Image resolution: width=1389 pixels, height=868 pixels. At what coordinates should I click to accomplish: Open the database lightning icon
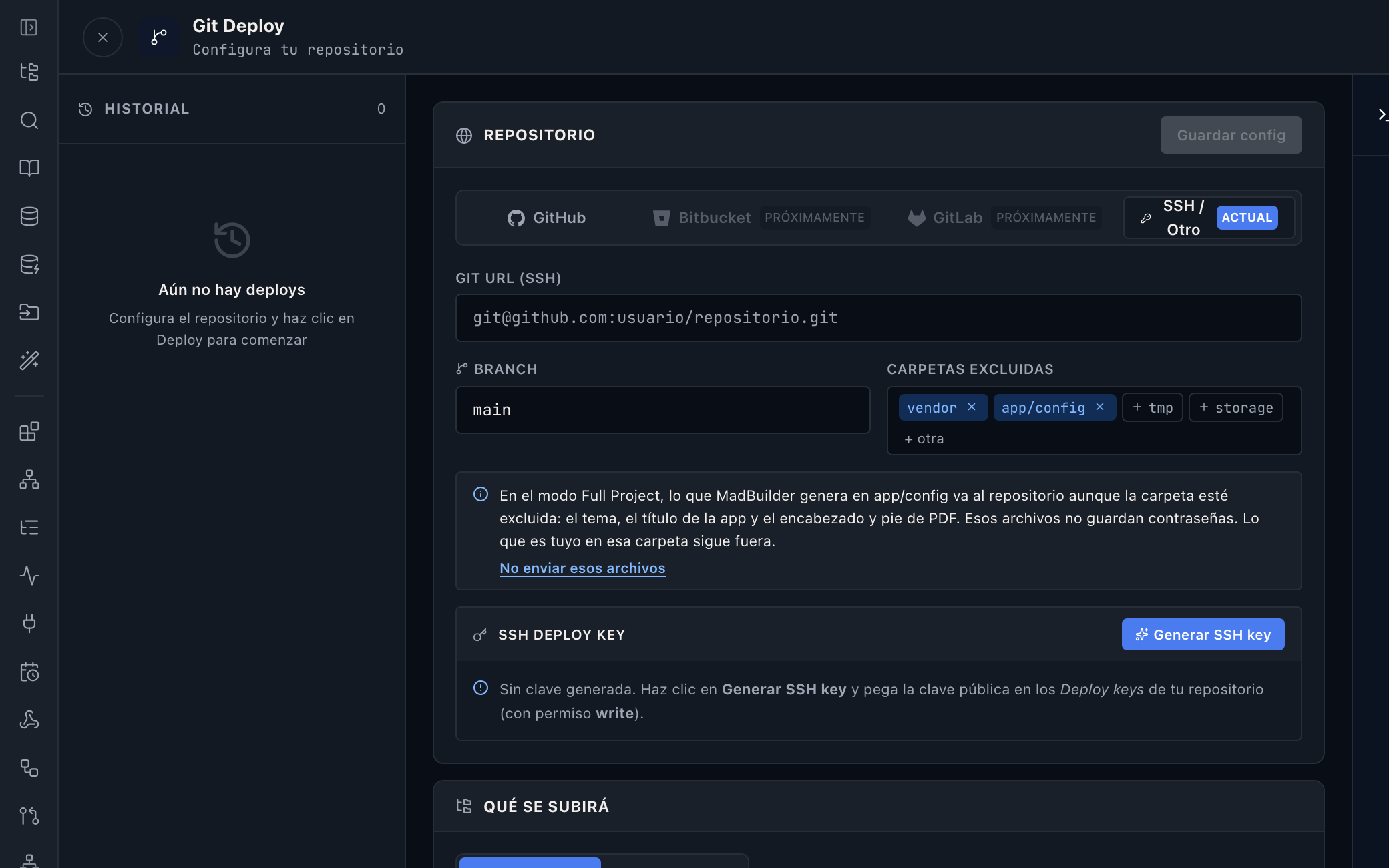point(29,264)
